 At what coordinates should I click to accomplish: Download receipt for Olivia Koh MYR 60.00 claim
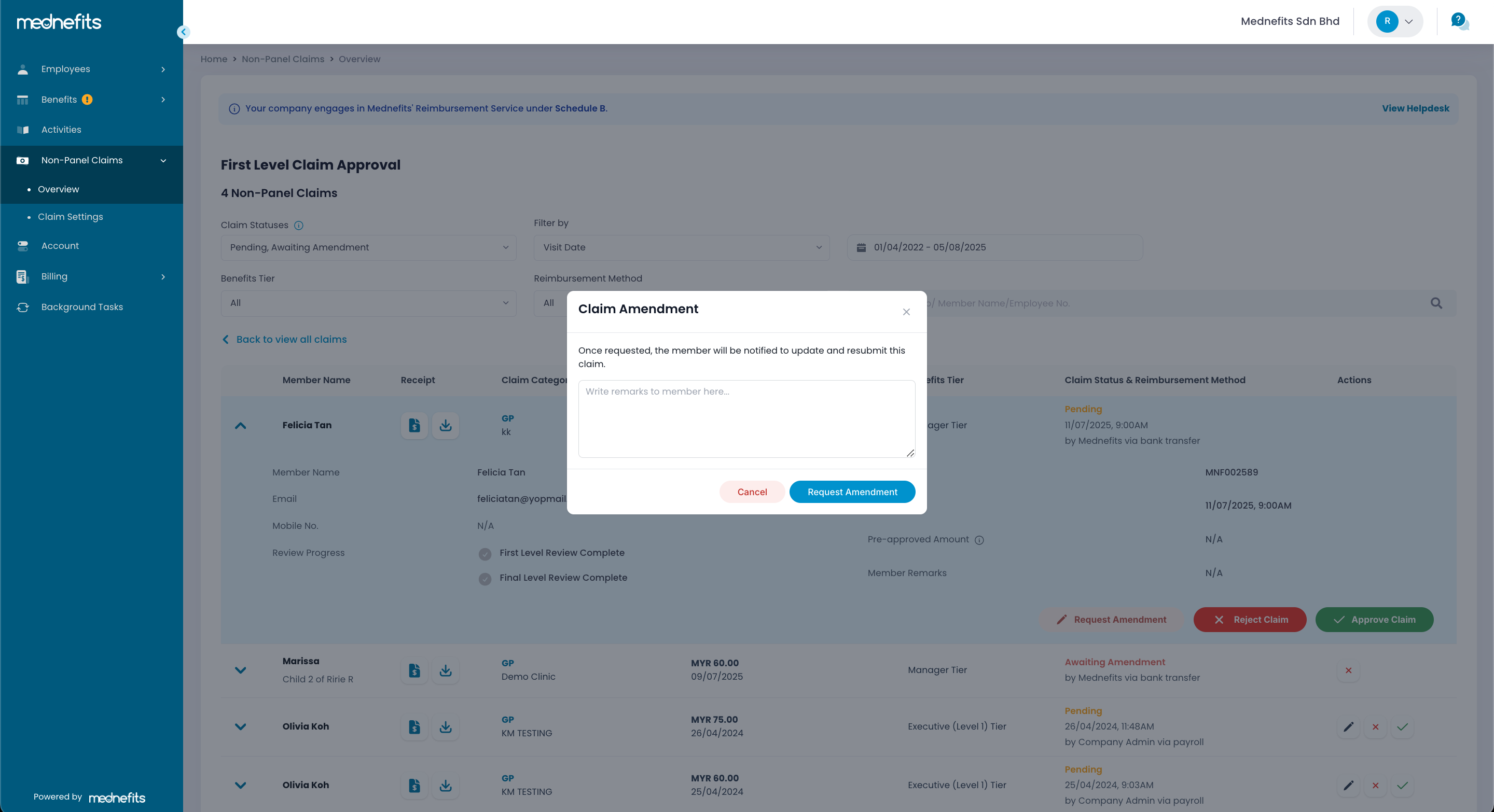coord(446,786)
